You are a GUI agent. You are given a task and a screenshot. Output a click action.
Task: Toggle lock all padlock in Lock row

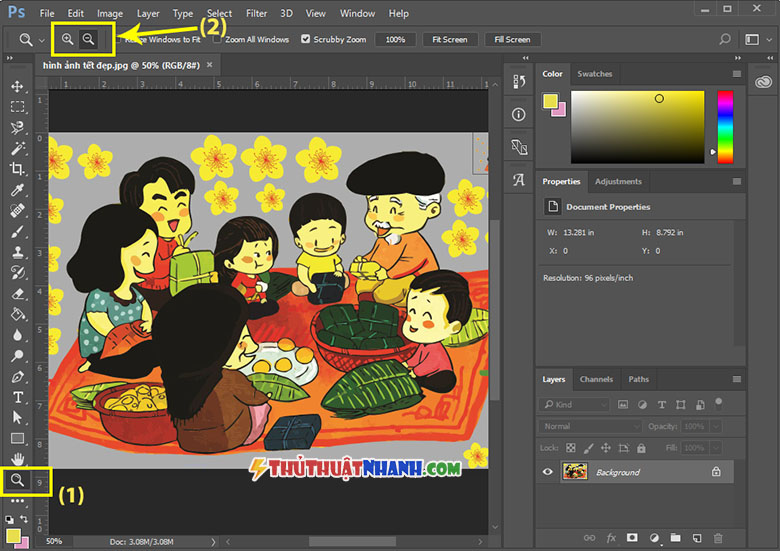pos(641,448)
